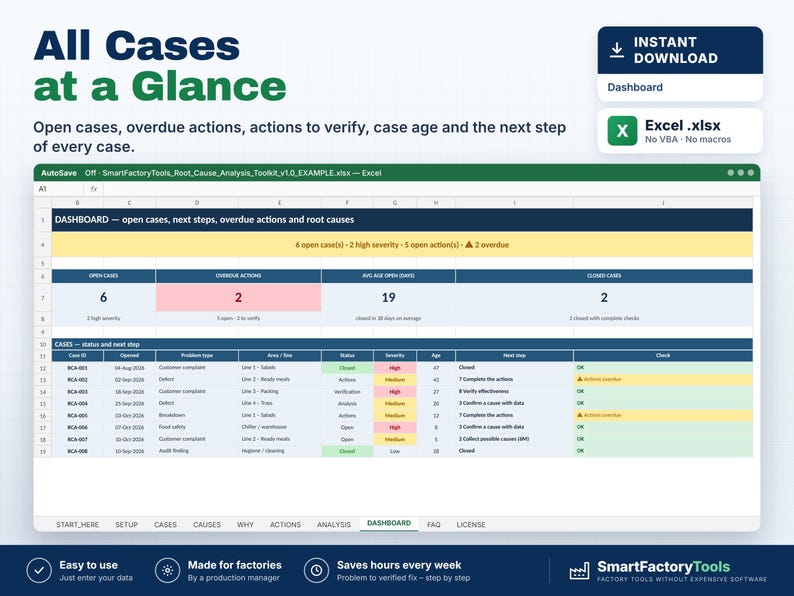794x596 pixels.
Task: Switch to the ANALYSIS sheet tab
Action: pyautogui.click(x=334, y=525)
